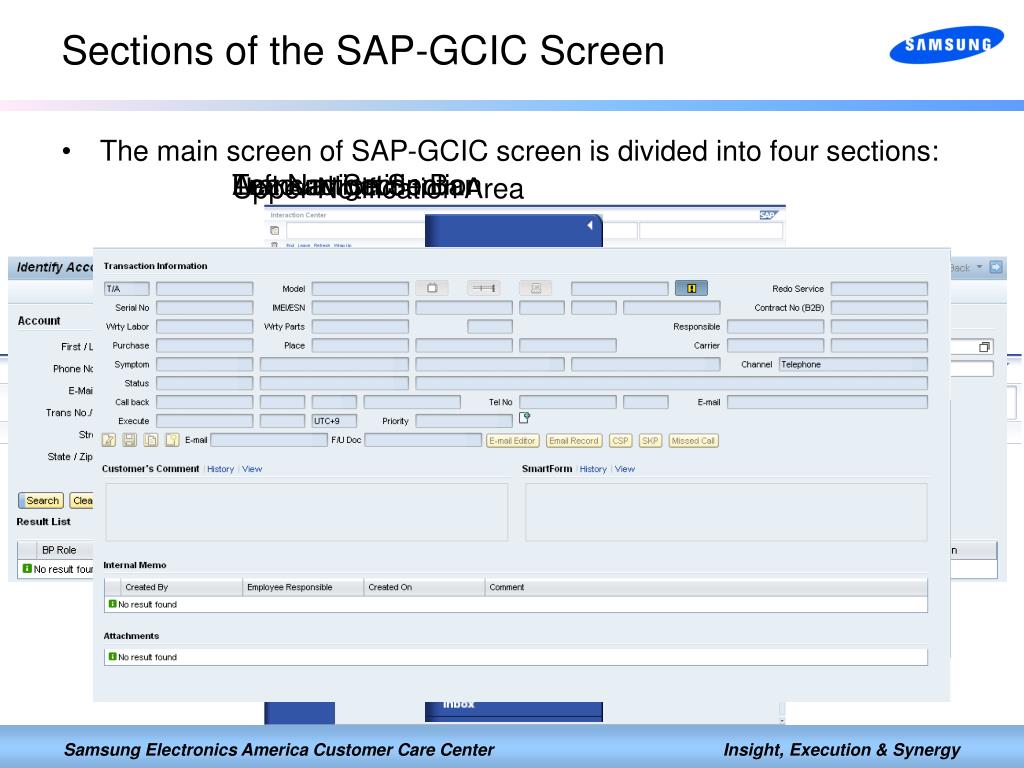Click the new note icon left of E-mail

[x=172, y=440]
